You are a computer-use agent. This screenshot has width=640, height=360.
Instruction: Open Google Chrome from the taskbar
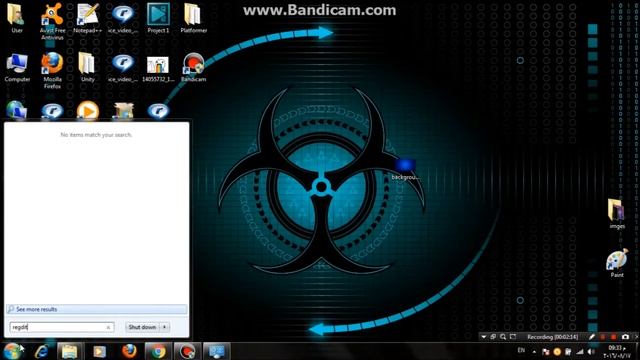point(158,351)
